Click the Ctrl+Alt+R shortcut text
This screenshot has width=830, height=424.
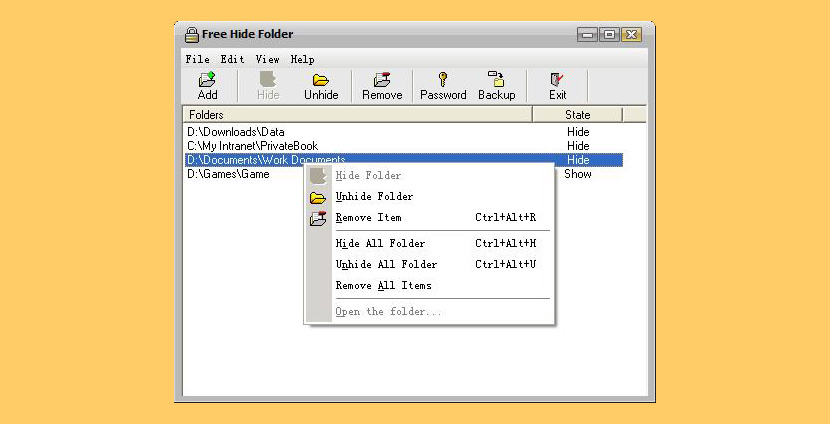tap(506, 218)
